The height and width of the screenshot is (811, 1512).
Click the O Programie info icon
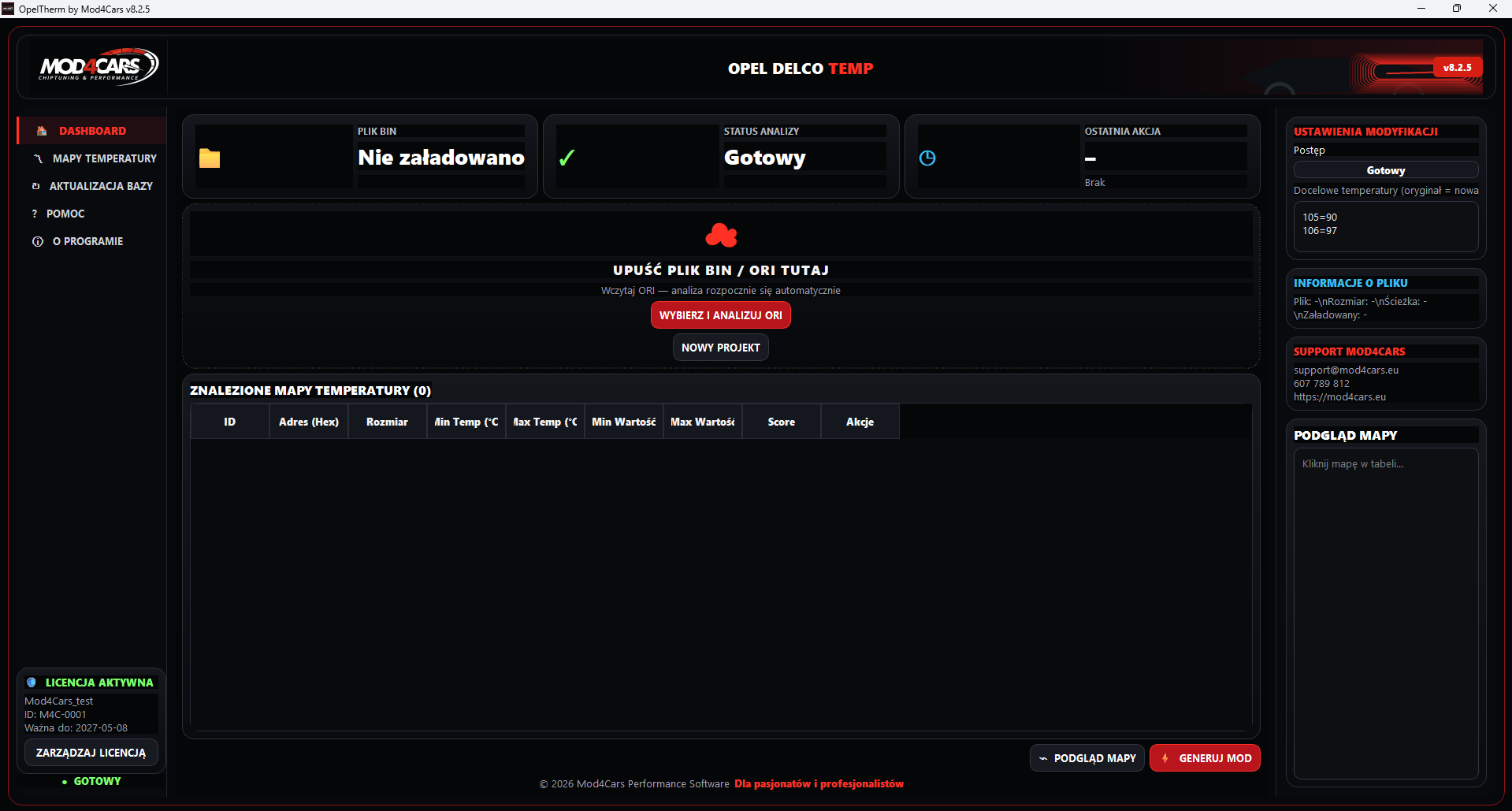(x=37, y=241)
